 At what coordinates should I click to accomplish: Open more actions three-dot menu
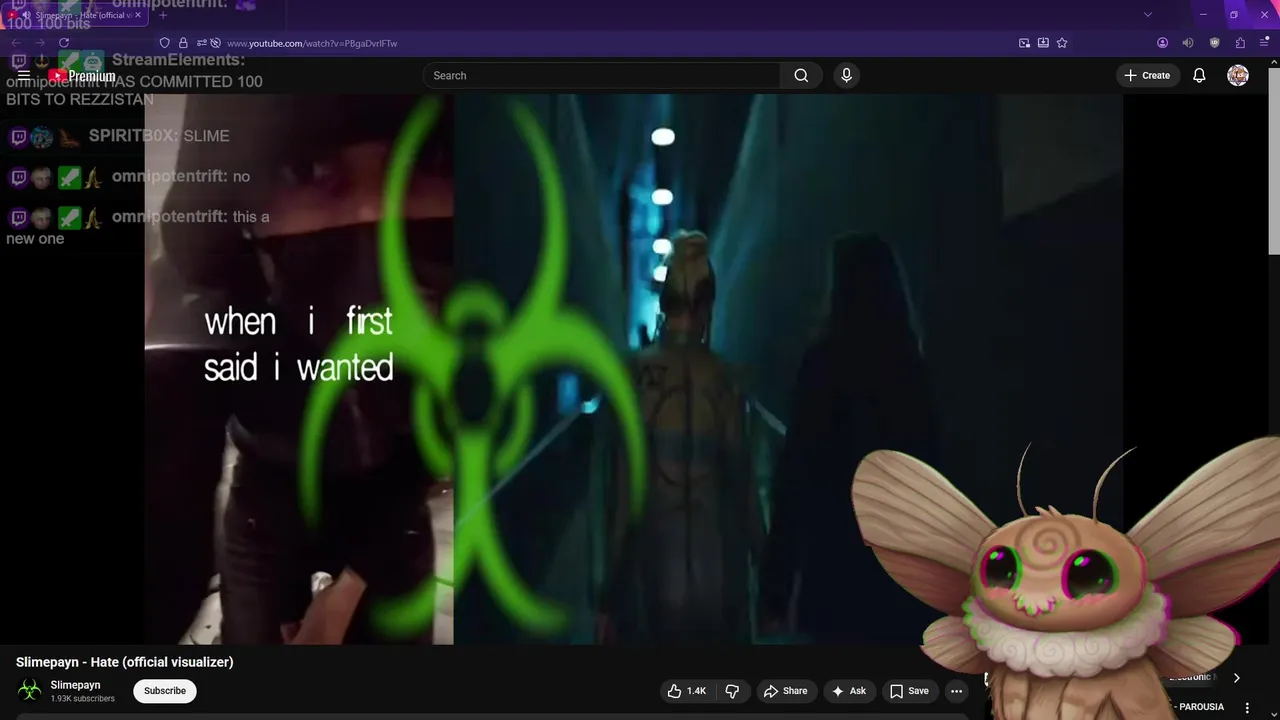[956, 691]
